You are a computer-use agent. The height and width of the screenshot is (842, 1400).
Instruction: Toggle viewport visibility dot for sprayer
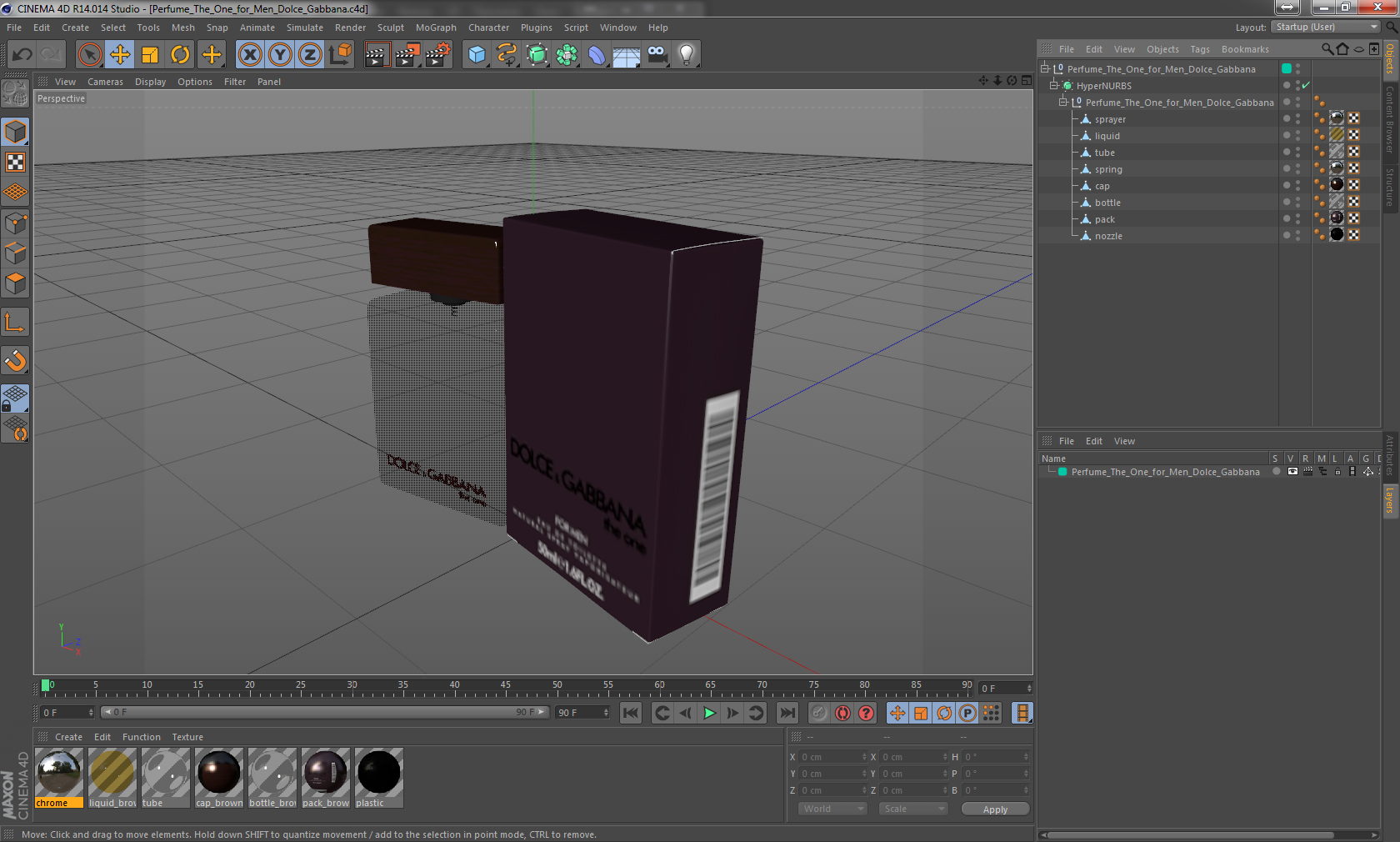pyautogui.click(x=1297, y=116)
